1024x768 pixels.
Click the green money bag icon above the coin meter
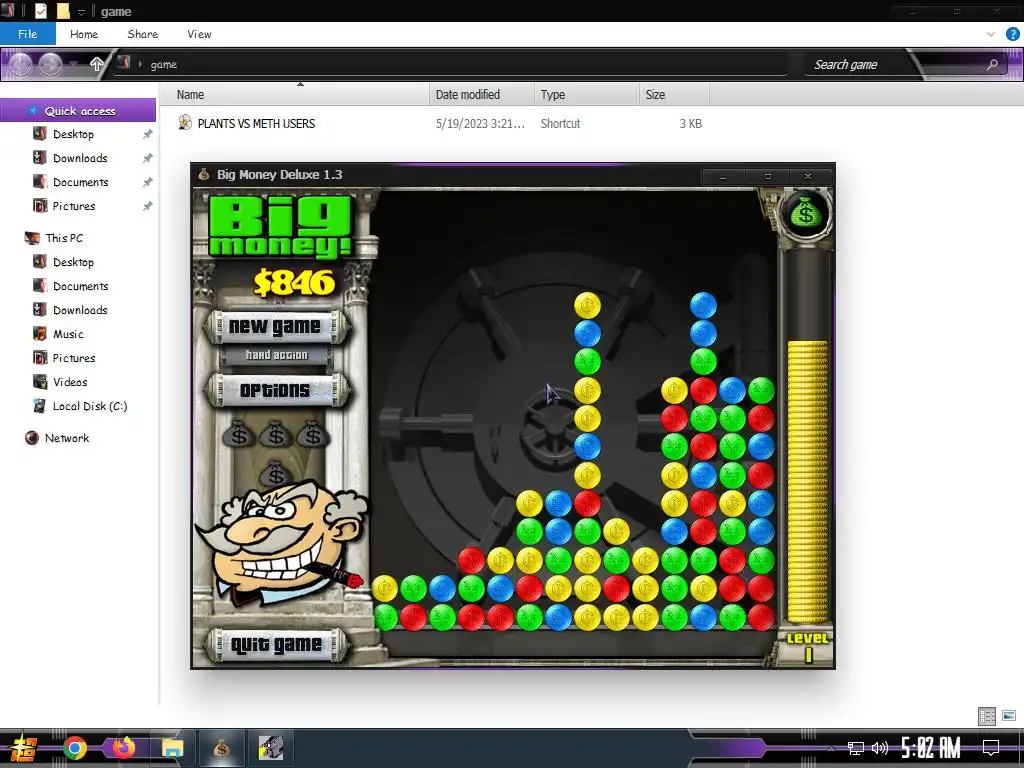pos(806,212)
